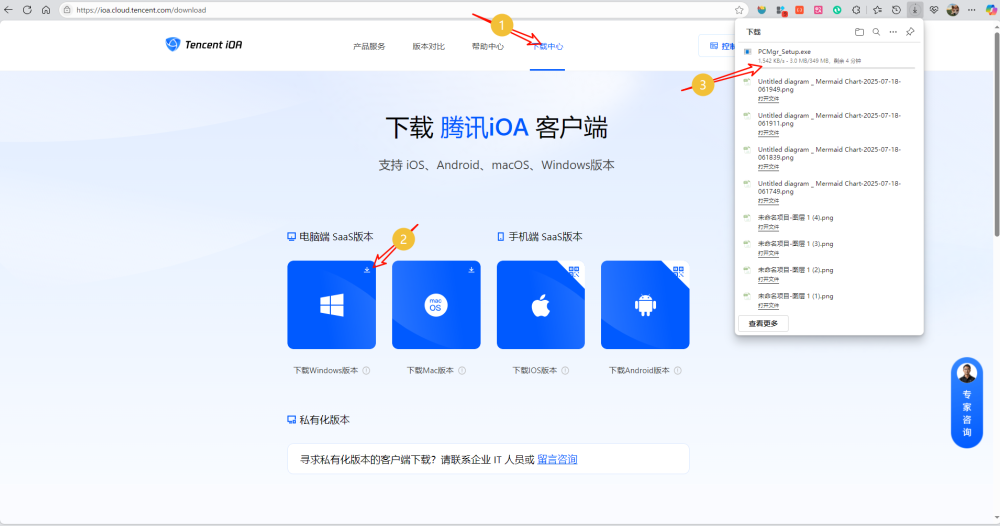
Task: Open browser History clock icon
Action: 896,10
